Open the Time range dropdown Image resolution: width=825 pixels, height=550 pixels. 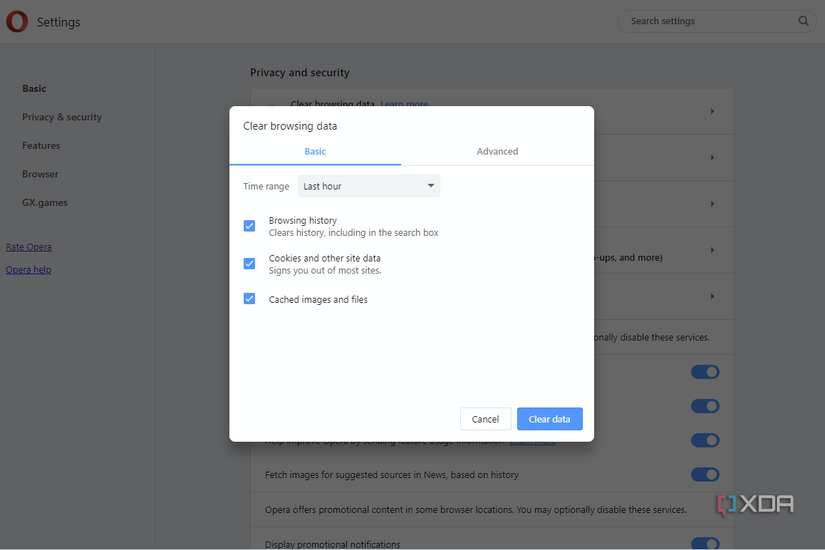[368, 186]
